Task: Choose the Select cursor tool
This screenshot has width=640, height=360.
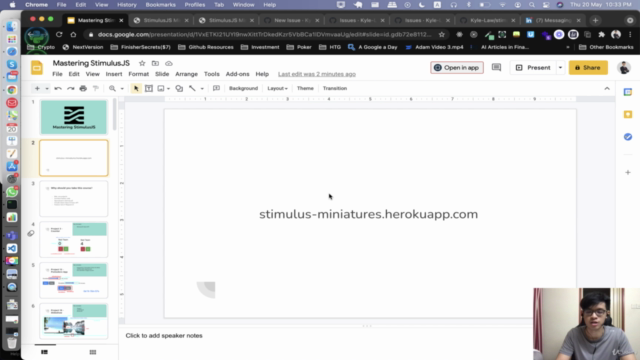Action: (136, 88)
